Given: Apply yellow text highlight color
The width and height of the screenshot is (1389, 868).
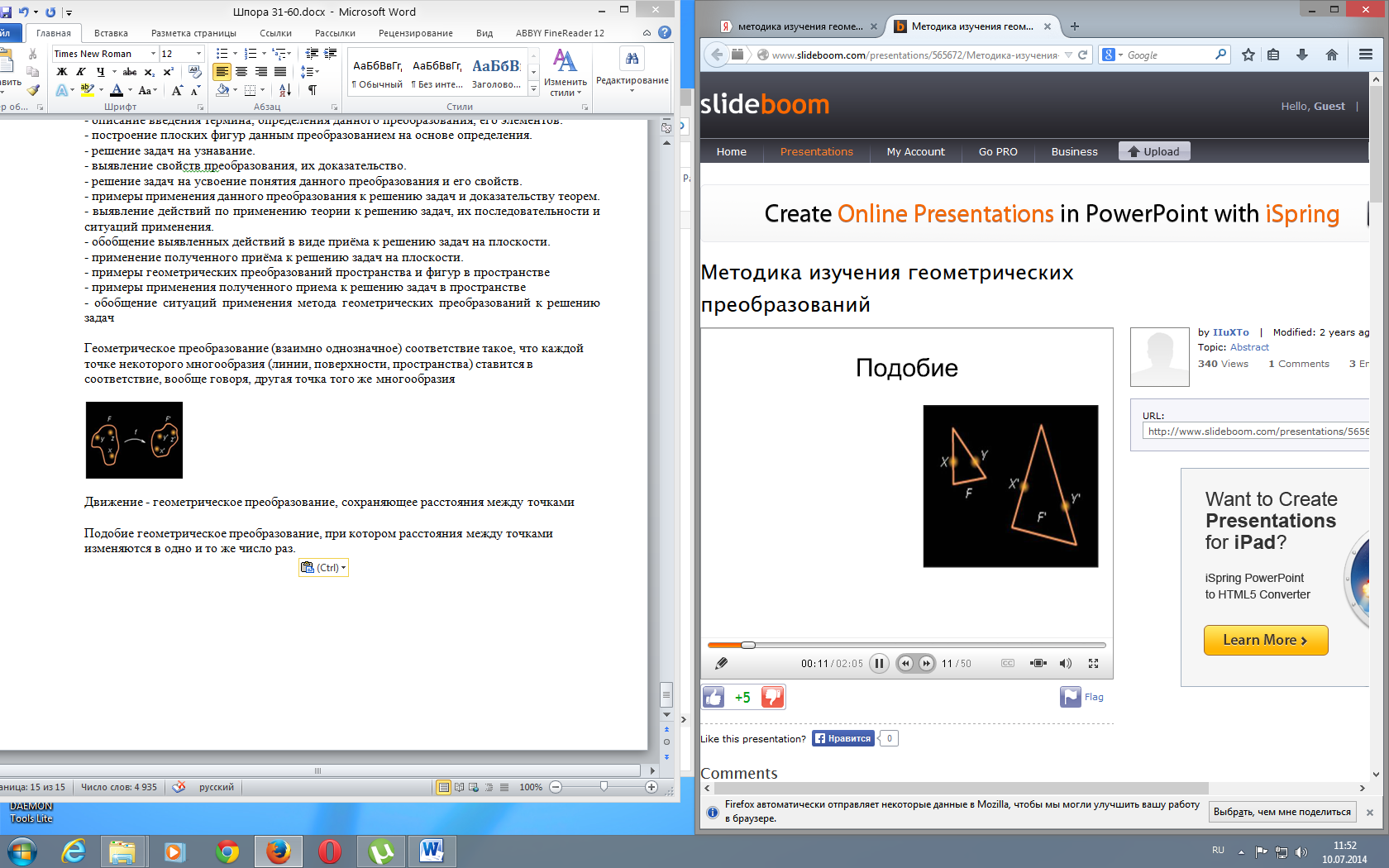Looking at the screenshot, I should [87, 90].
